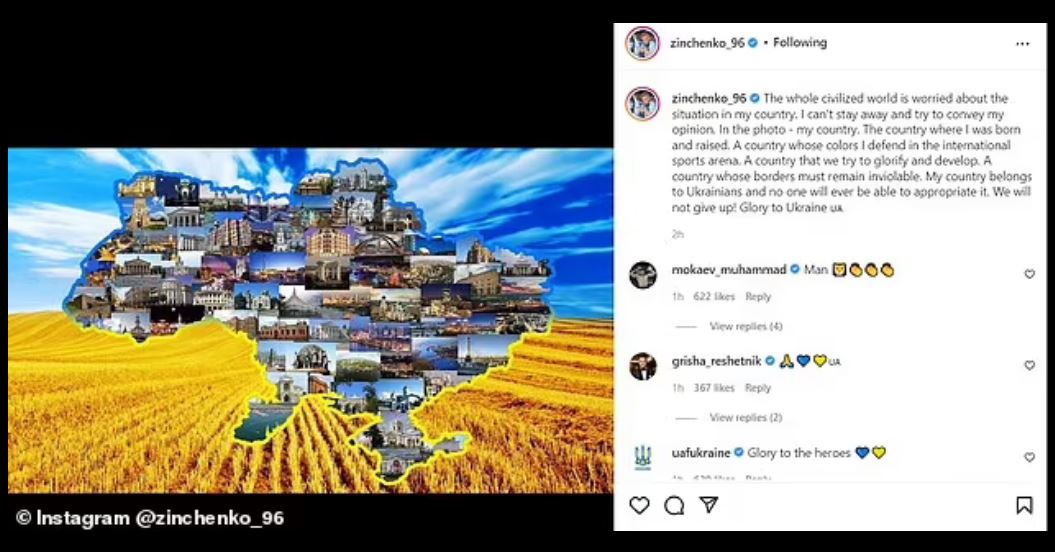Save the post with the bookmark icon
Viewport: 1055px width, 552px height.
pyautogui.click(x=1024, y=505)
